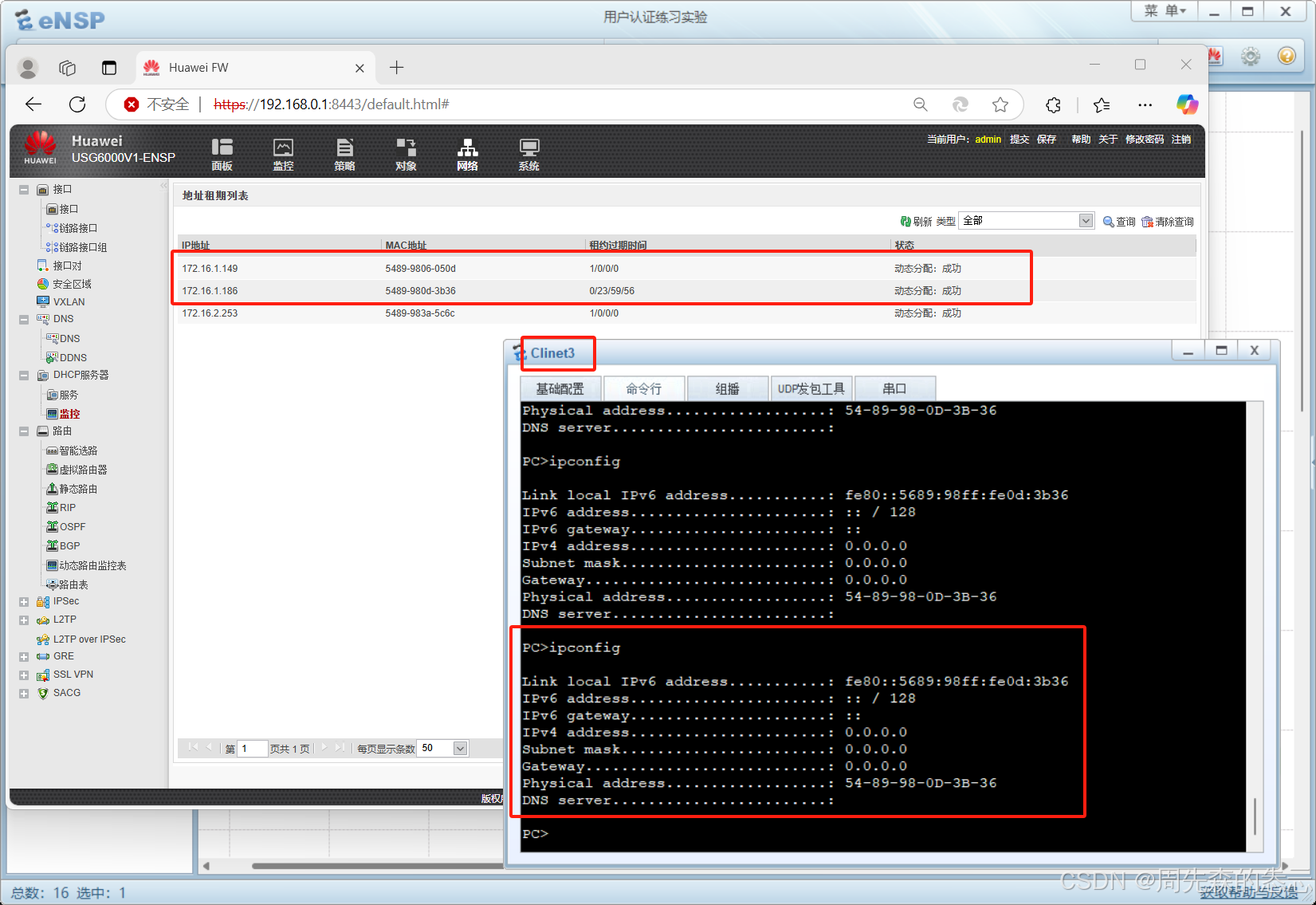Expand the GRE tree group

point(24,657)
